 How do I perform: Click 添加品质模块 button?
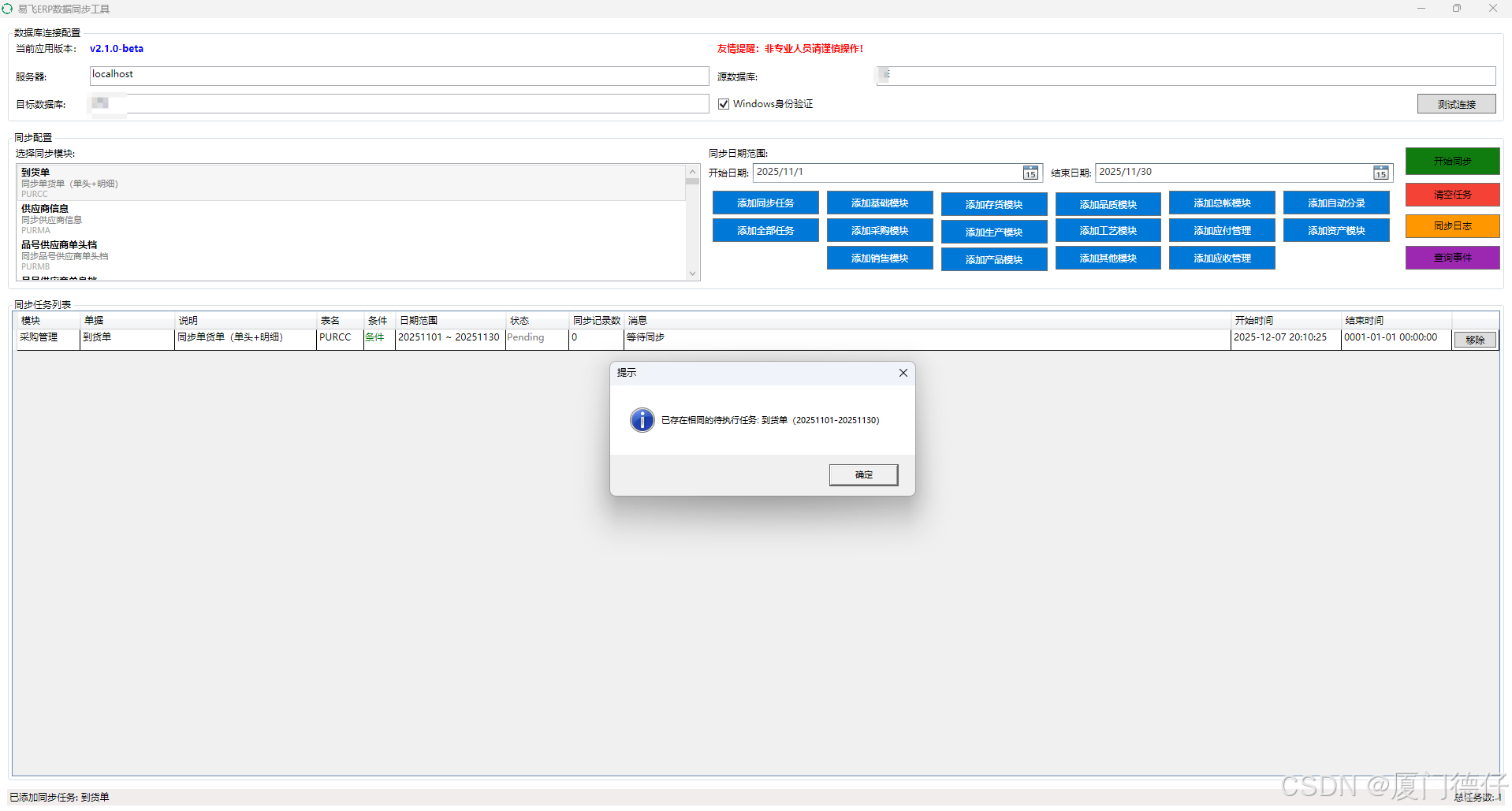click(x=1108, y=204)
